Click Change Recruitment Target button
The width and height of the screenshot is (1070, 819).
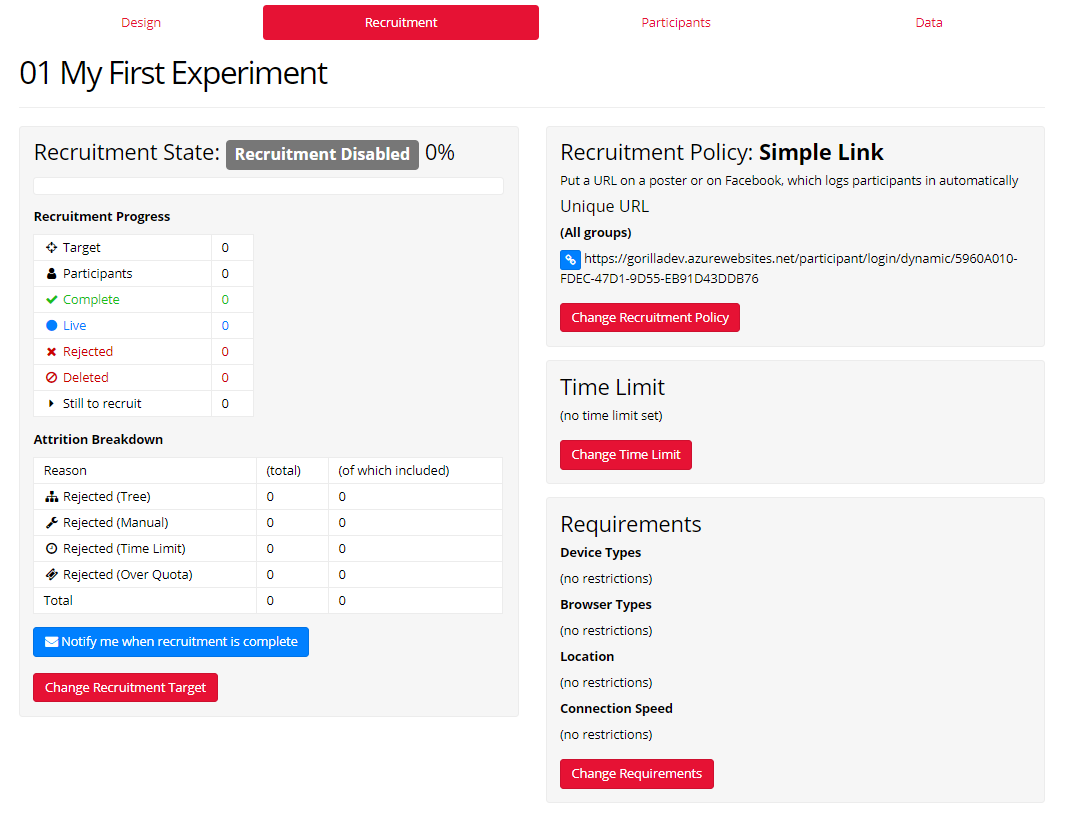[125, 688]
